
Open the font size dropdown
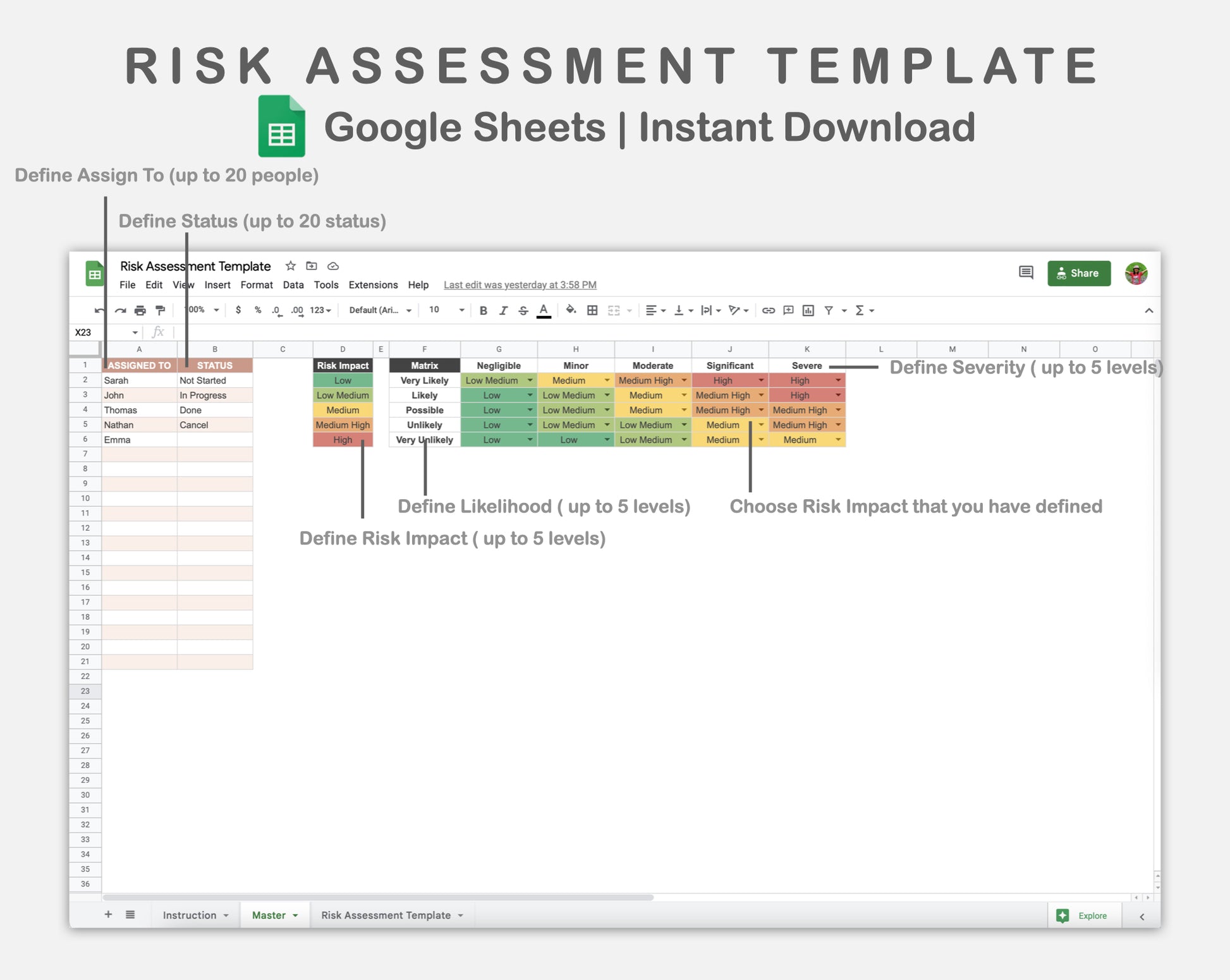coord(461,310)
